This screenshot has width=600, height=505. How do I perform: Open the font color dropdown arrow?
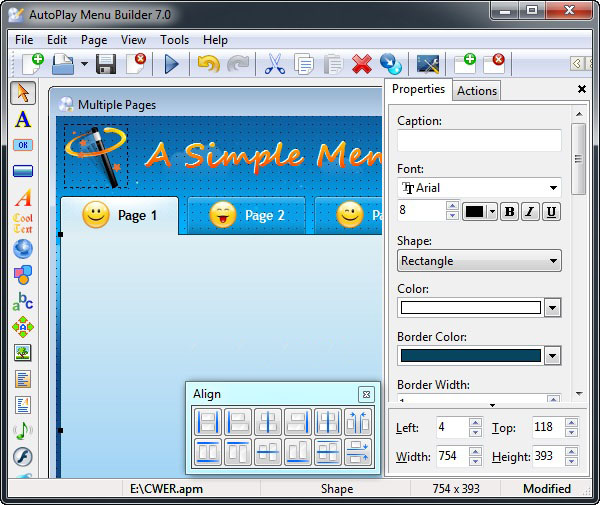492,212
